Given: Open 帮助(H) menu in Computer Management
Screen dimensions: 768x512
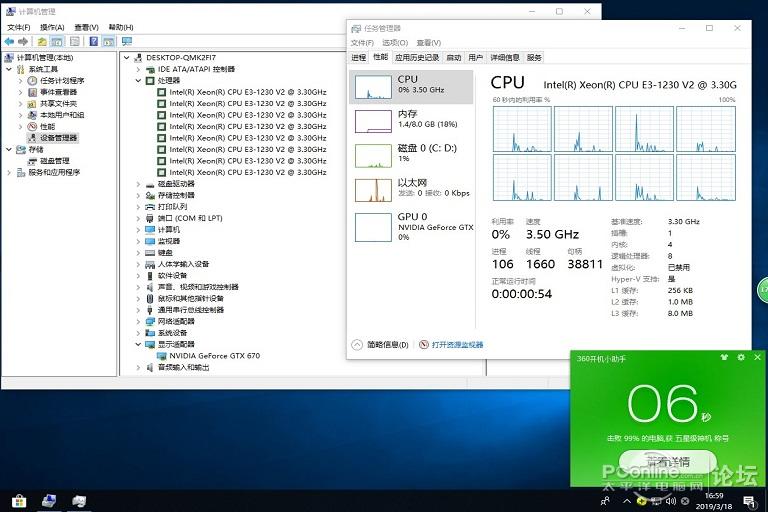Looking at the screenshot, I should [120, 27].
